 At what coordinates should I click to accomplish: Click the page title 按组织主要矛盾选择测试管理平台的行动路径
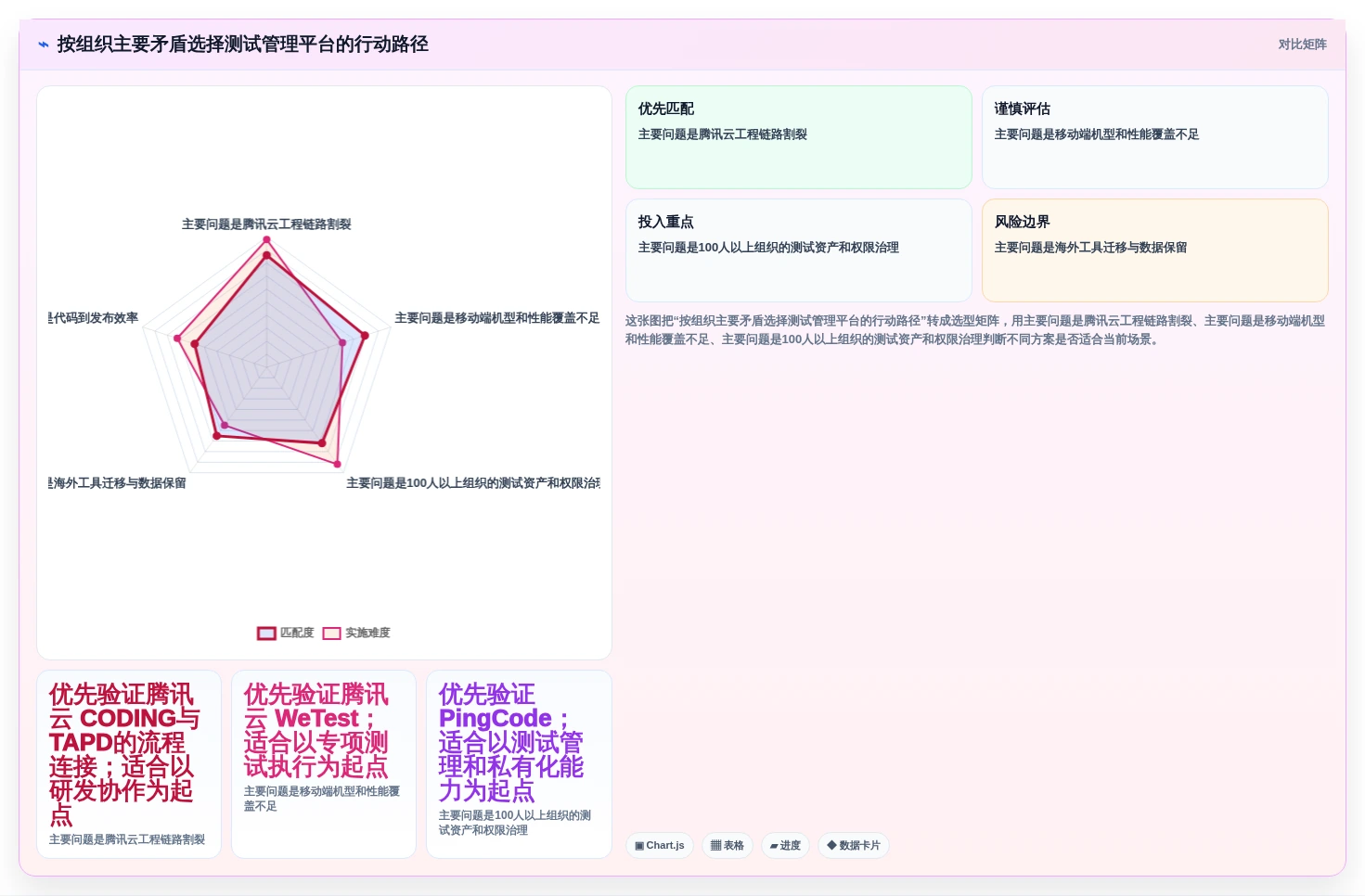[243, 45]
